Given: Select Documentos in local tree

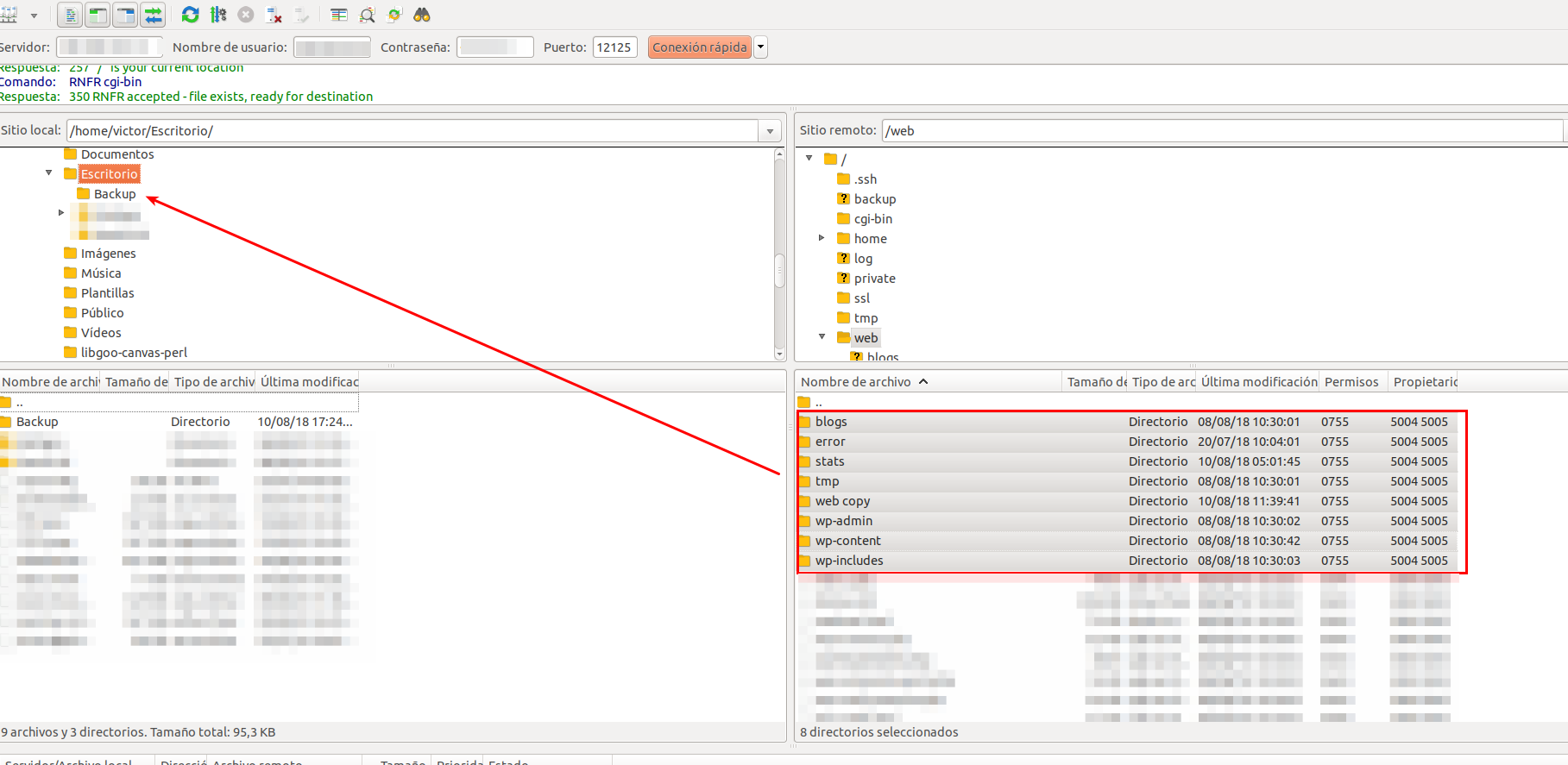Looking at the screenshot, I should 117,154.
